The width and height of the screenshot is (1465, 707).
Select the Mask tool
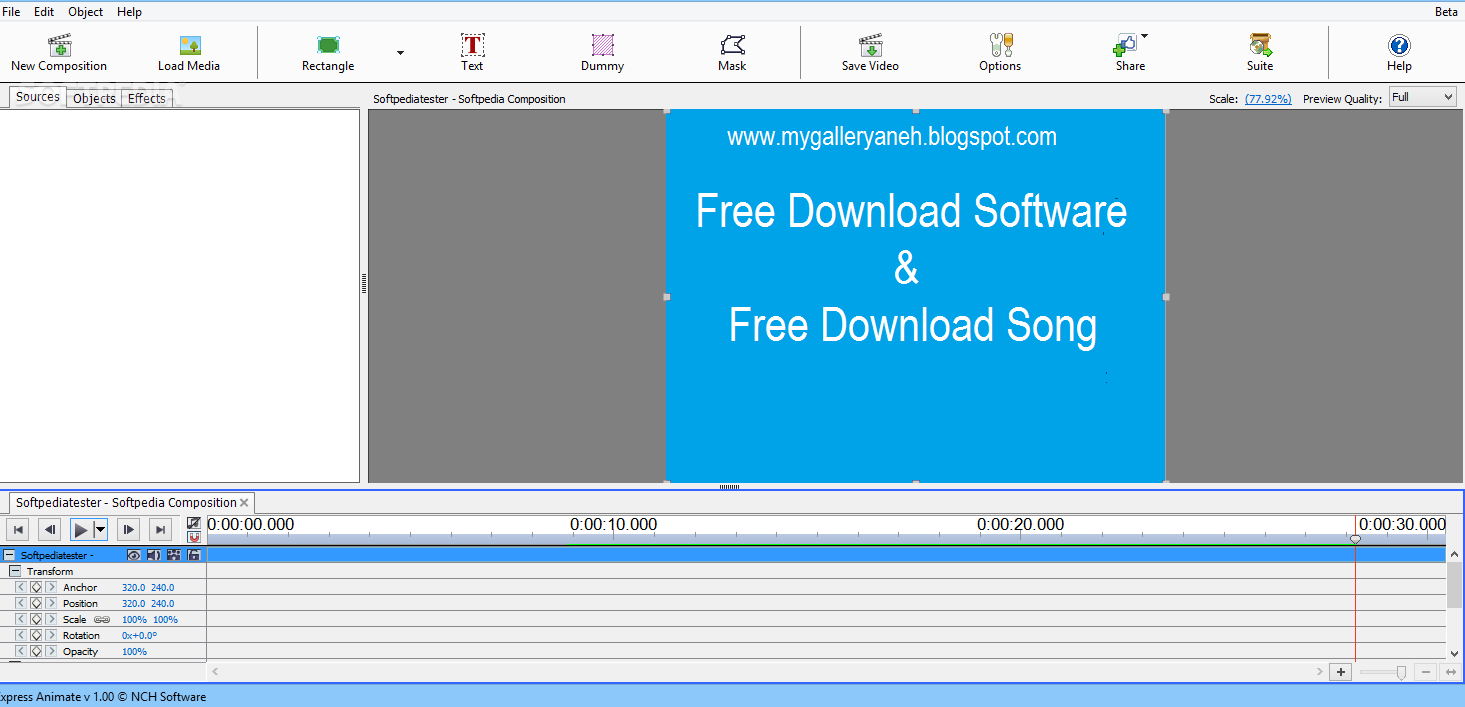[731, 52]
